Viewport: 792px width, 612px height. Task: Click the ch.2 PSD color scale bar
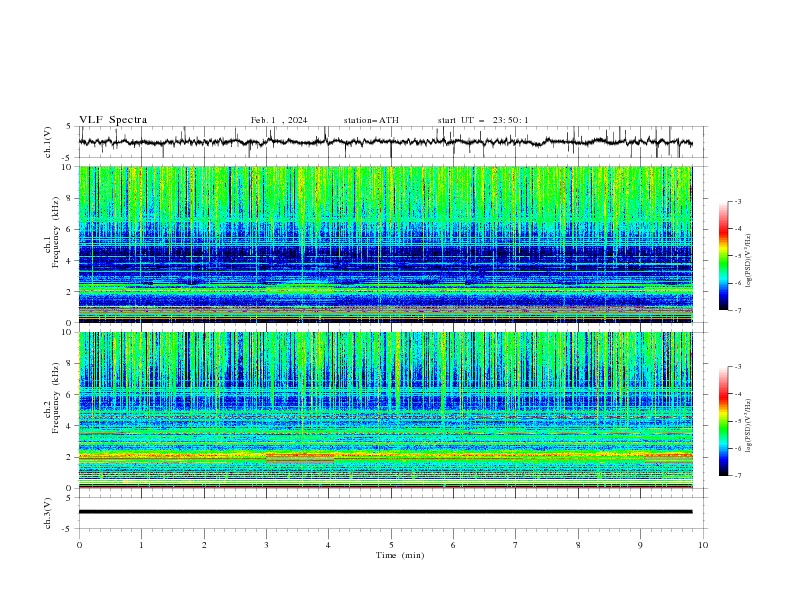(723, 421)
